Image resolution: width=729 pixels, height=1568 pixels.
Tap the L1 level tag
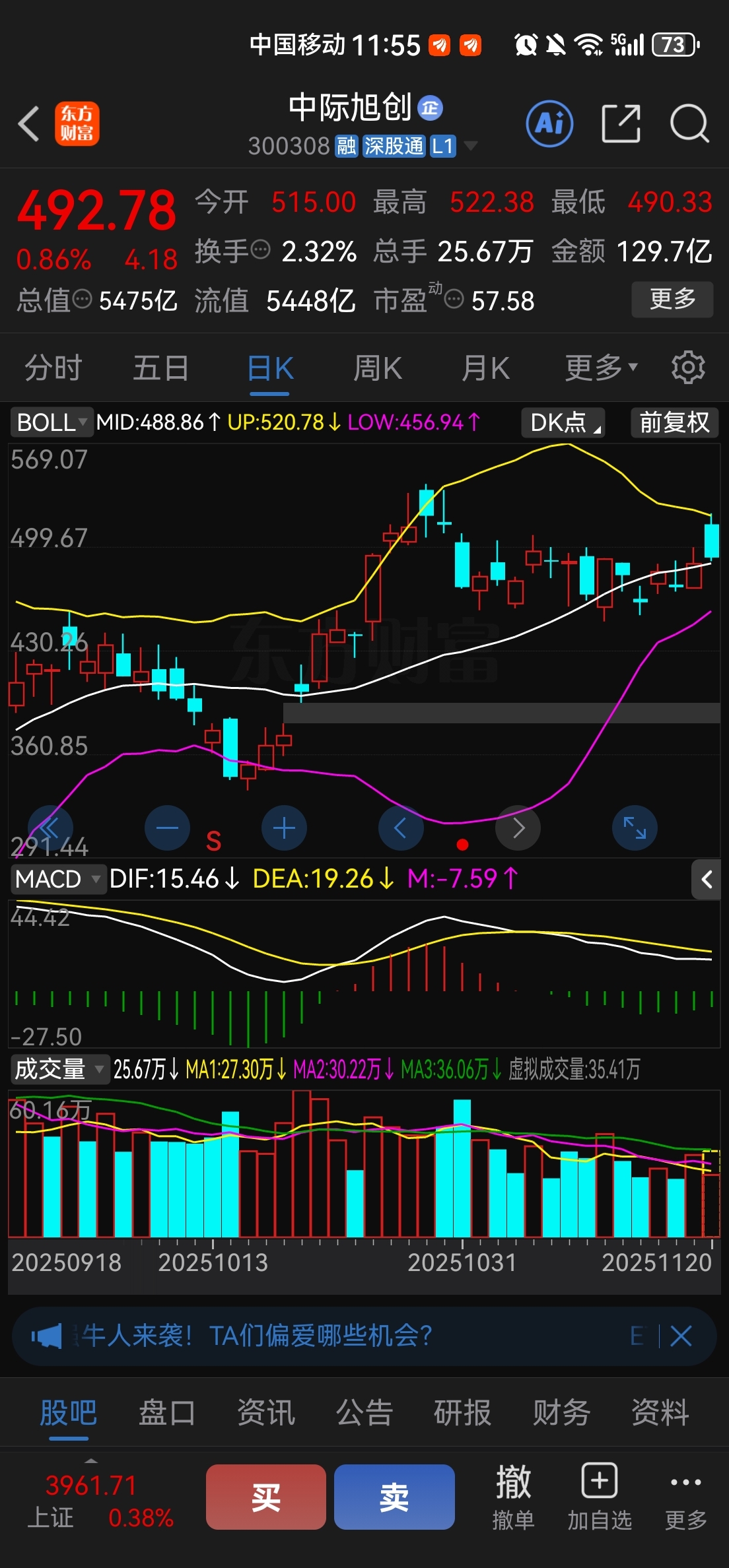pyautogui.click(x=442, y=146)
